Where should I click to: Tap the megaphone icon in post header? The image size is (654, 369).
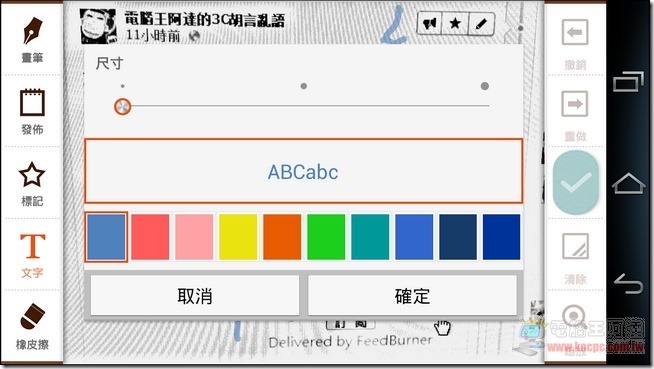pos(430,23)
